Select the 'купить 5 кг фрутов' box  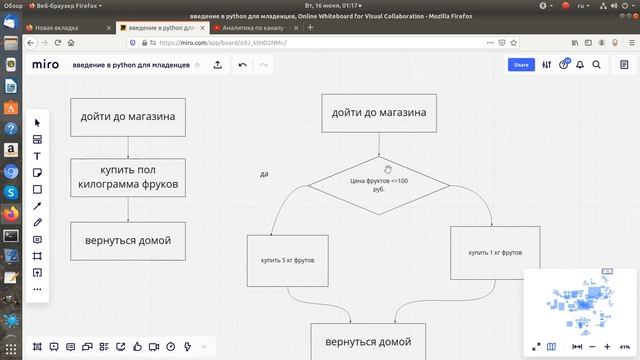[288, 260]
